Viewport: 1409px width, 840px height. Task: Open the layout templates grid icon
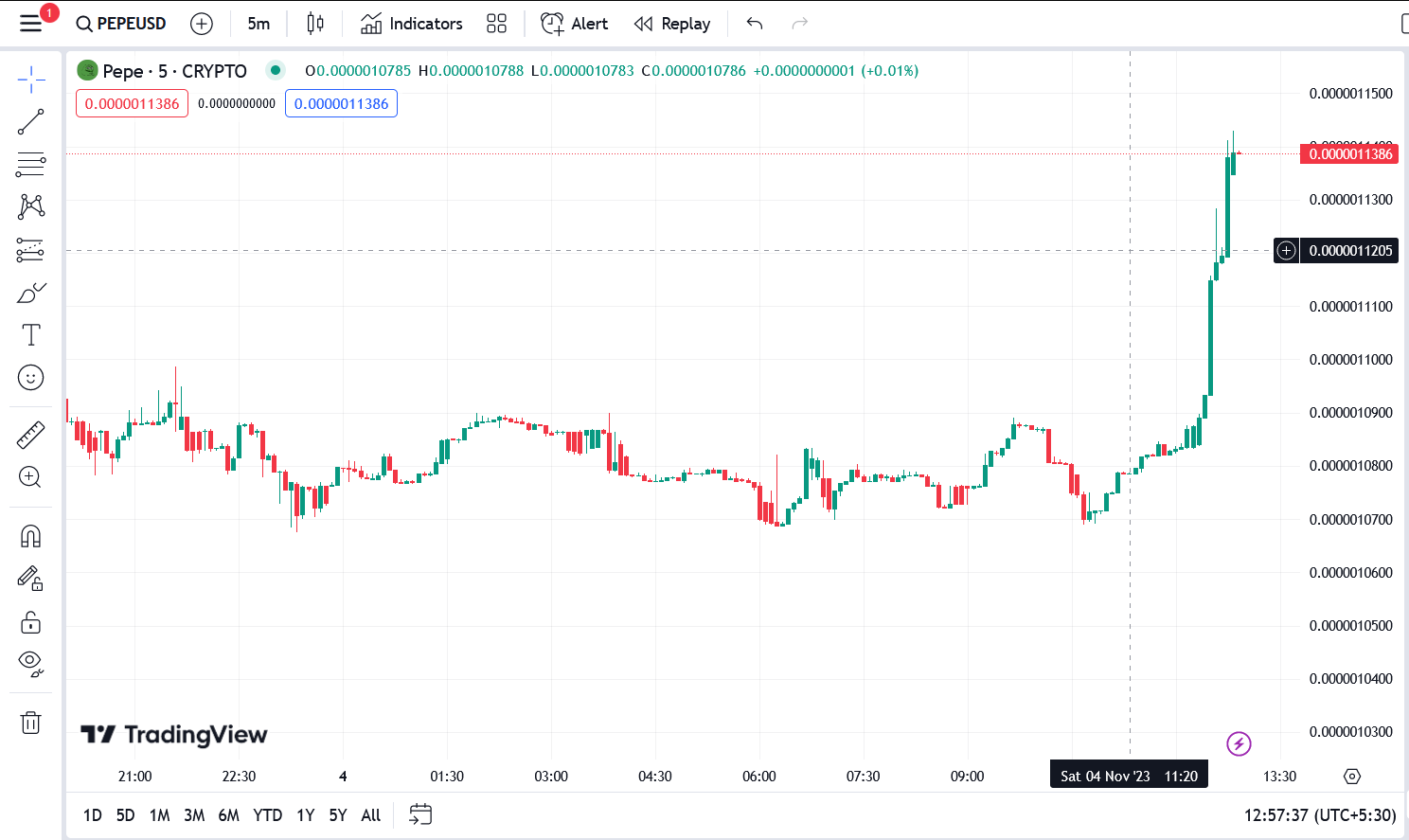coord(496,24)
